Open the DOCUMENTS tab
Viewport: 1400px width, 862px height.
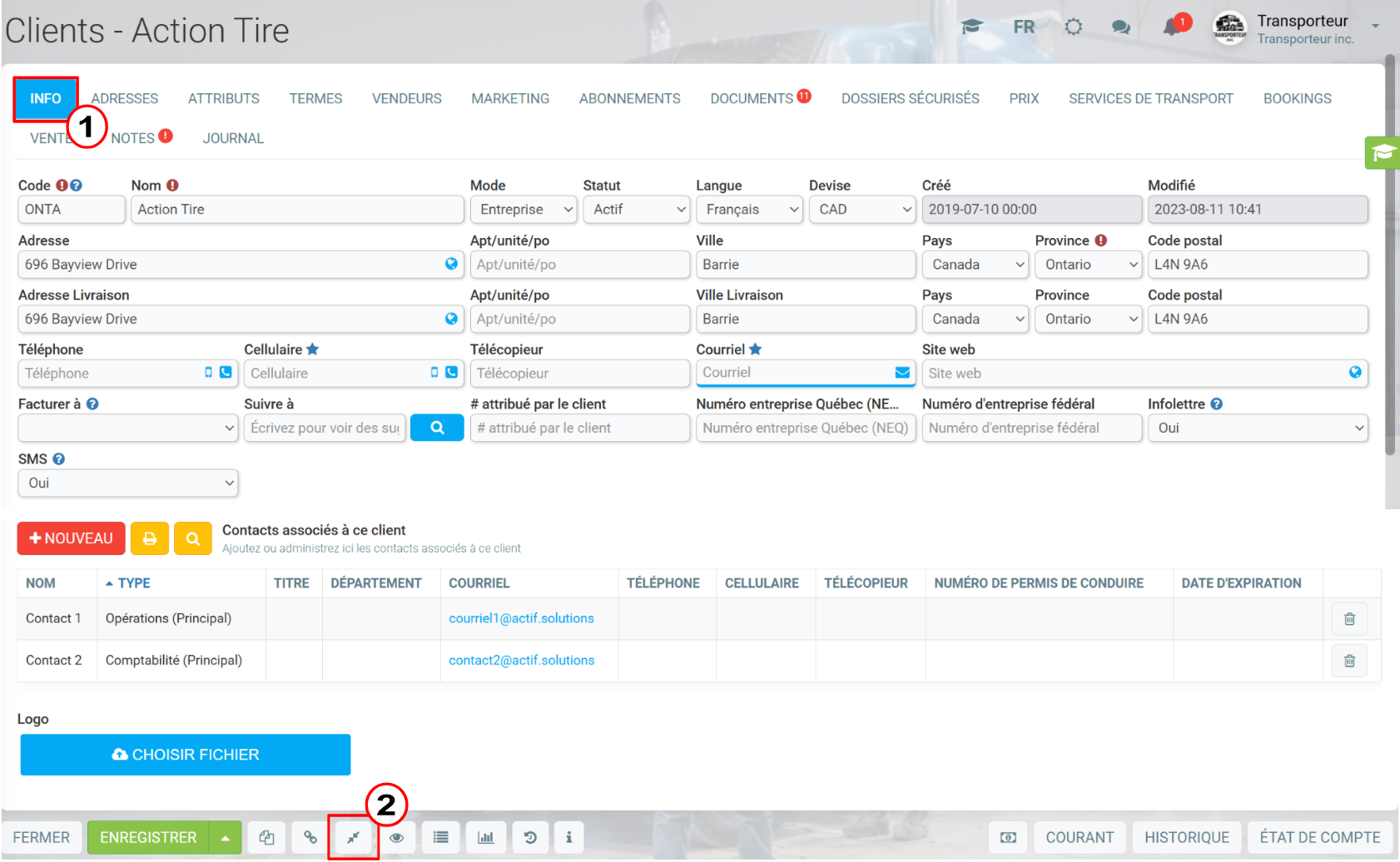coord(752,98)
